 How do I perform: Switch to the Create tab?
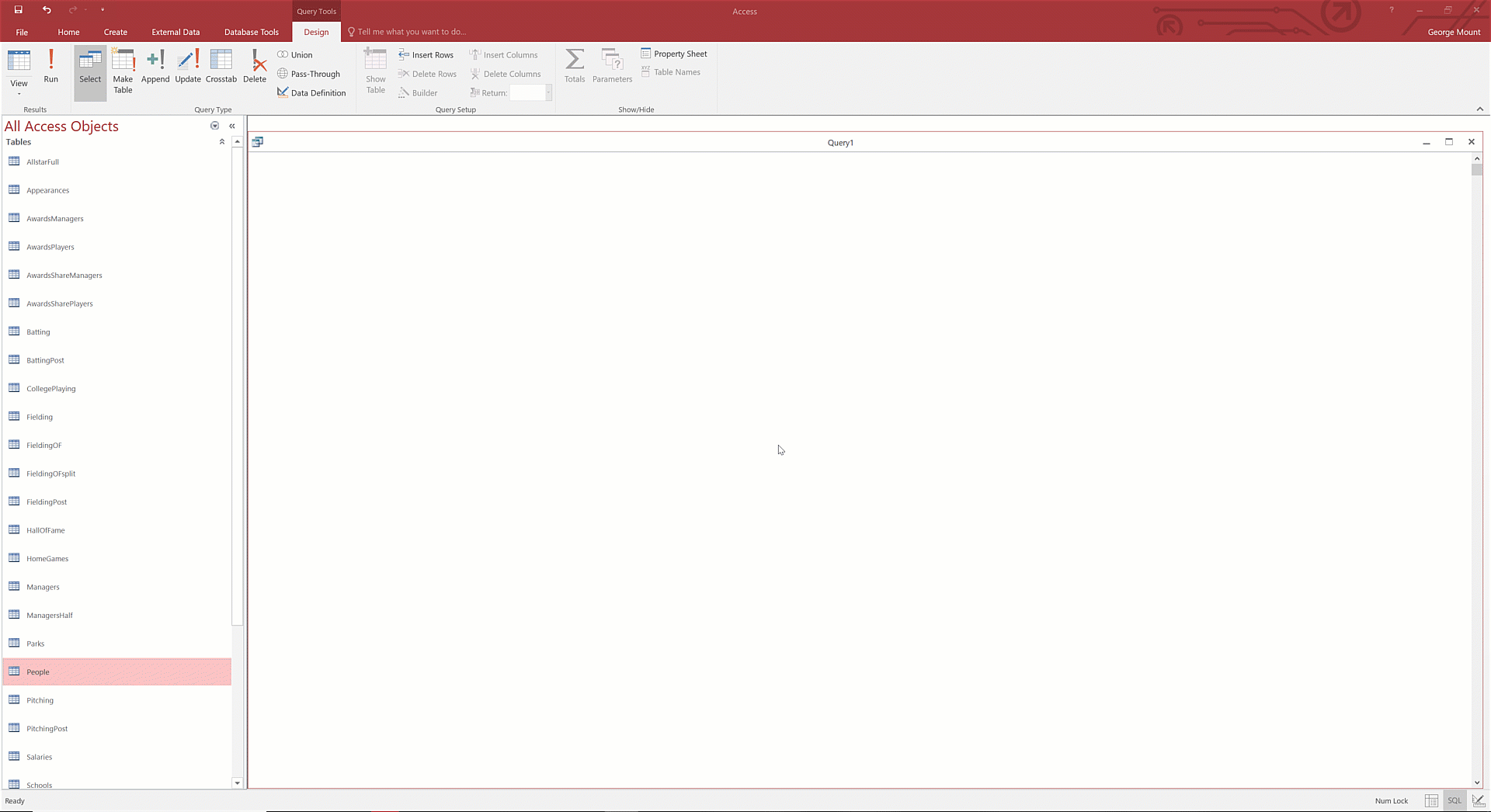point(116,32)
